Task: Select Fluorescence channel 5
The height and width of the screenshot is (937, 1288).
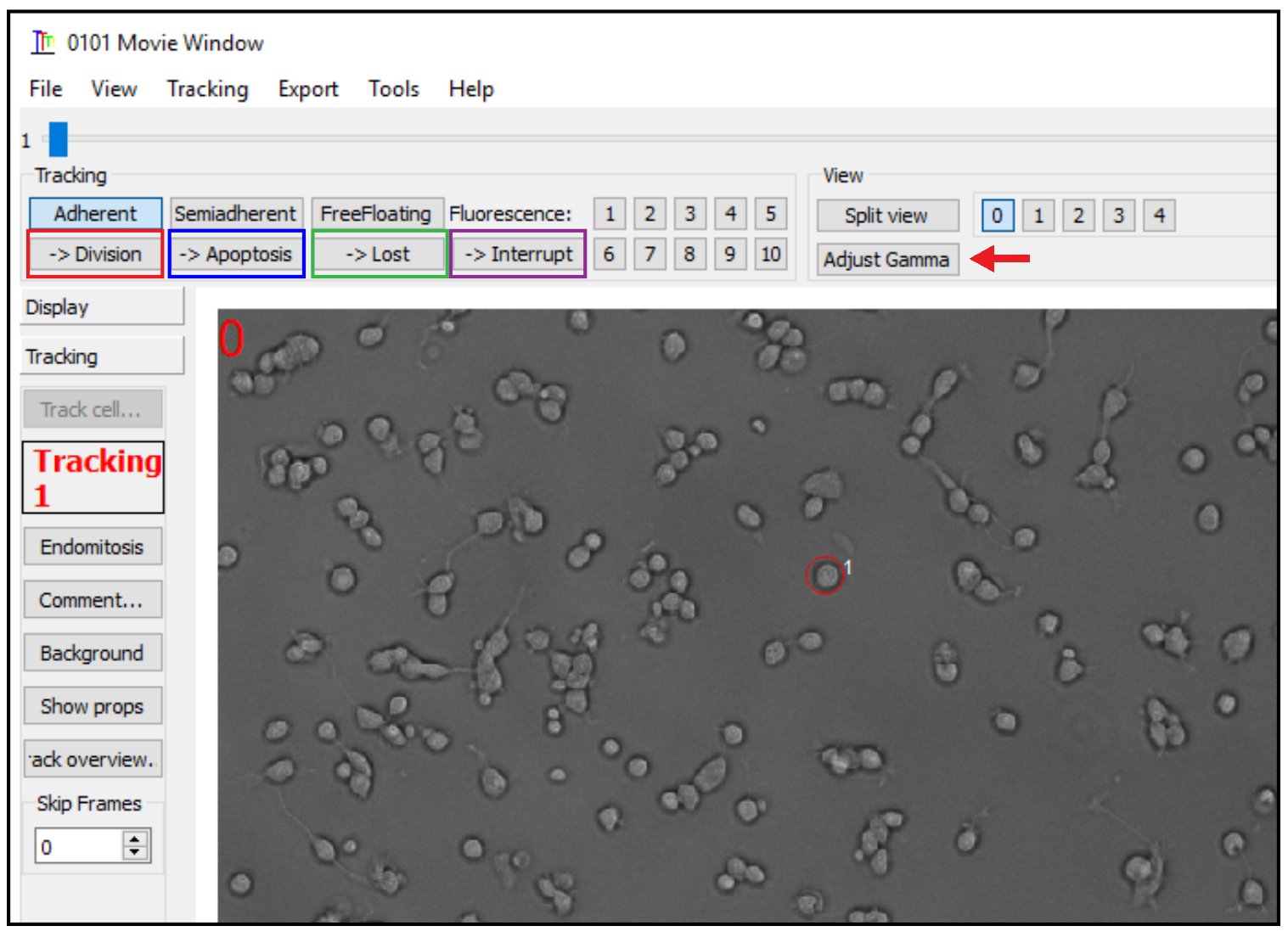Action: [770, 214]
